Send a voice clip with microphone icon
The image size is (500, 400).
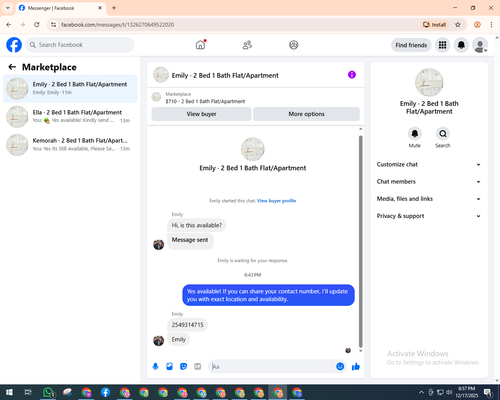pyautogui.click(x=155, y=367)
